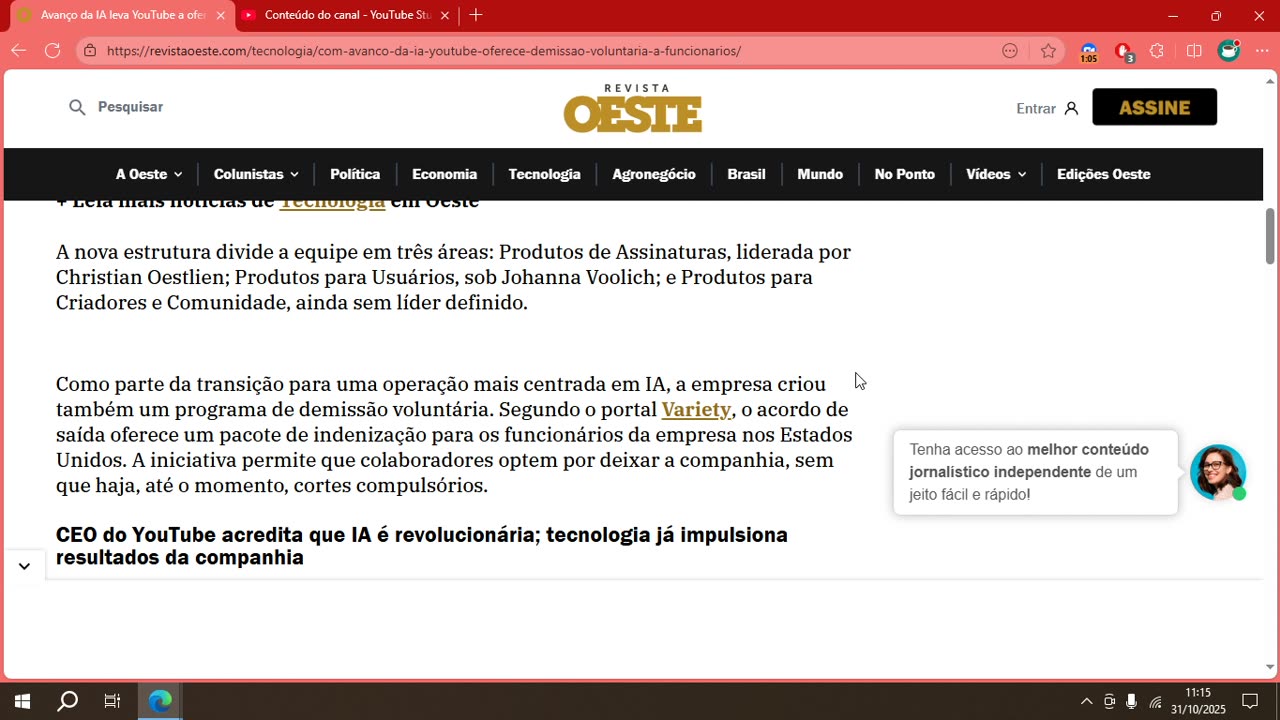Expand the Colunistas dropdown
Viewport: 1280px width, 720px height.
(x=256, y=174)
